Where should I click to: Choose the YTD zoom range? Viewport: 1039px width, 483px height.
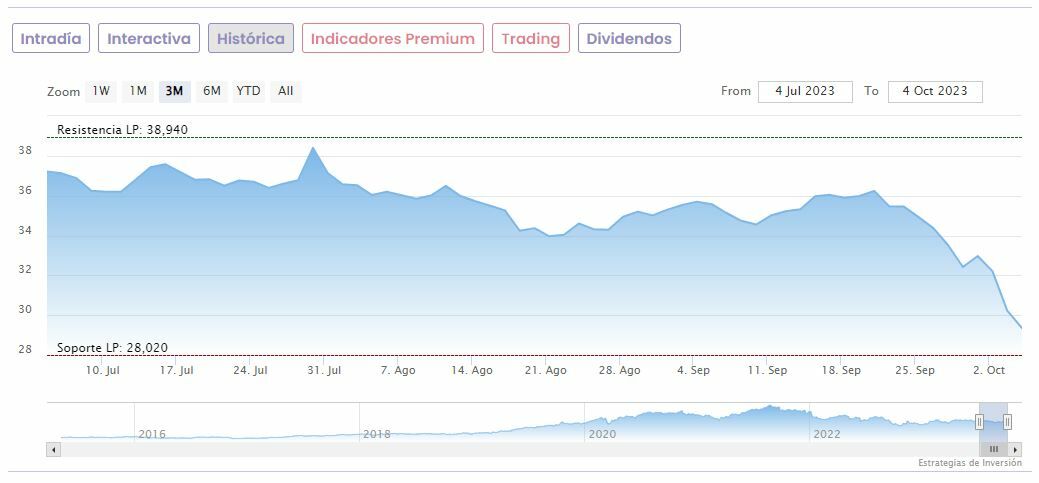[x=248, y=91]
